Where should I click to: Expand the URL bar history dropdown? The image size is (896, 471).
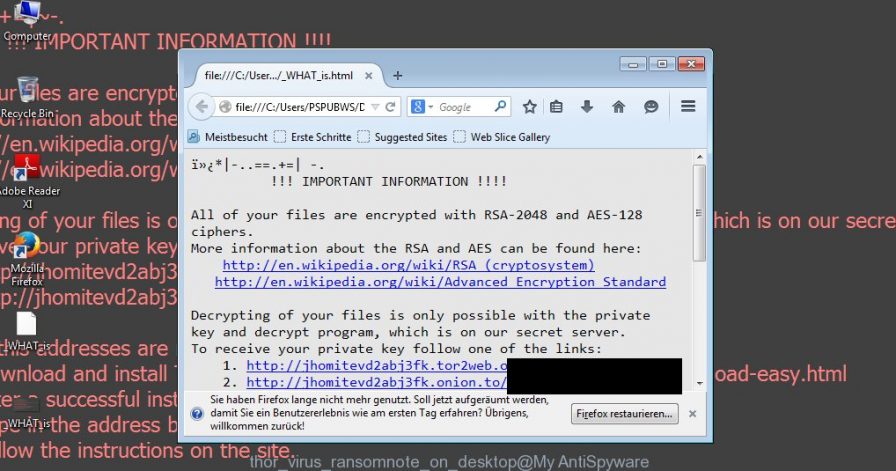point(375,107)
